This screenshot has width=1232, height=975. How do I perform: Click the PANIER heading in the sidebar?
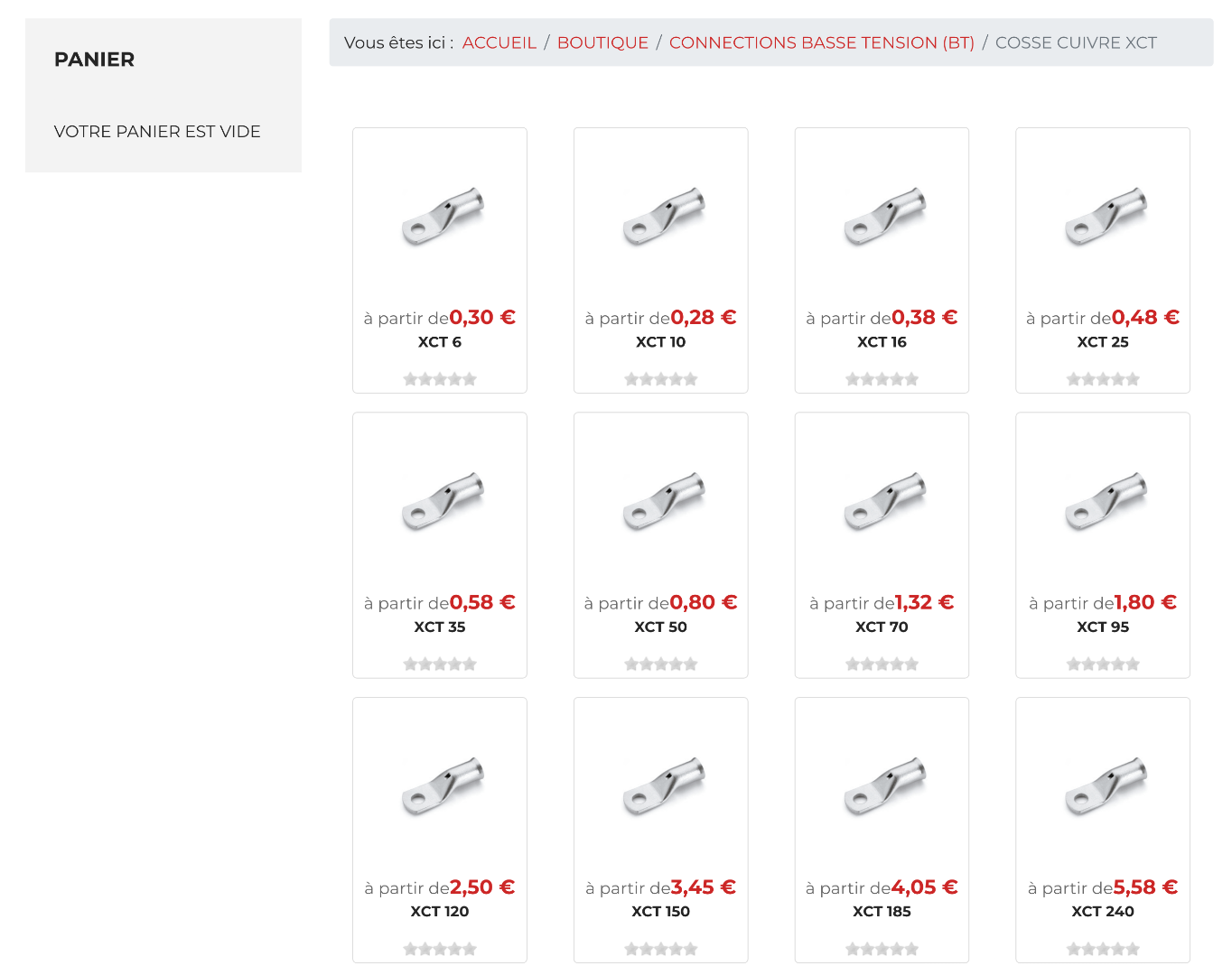94,60
